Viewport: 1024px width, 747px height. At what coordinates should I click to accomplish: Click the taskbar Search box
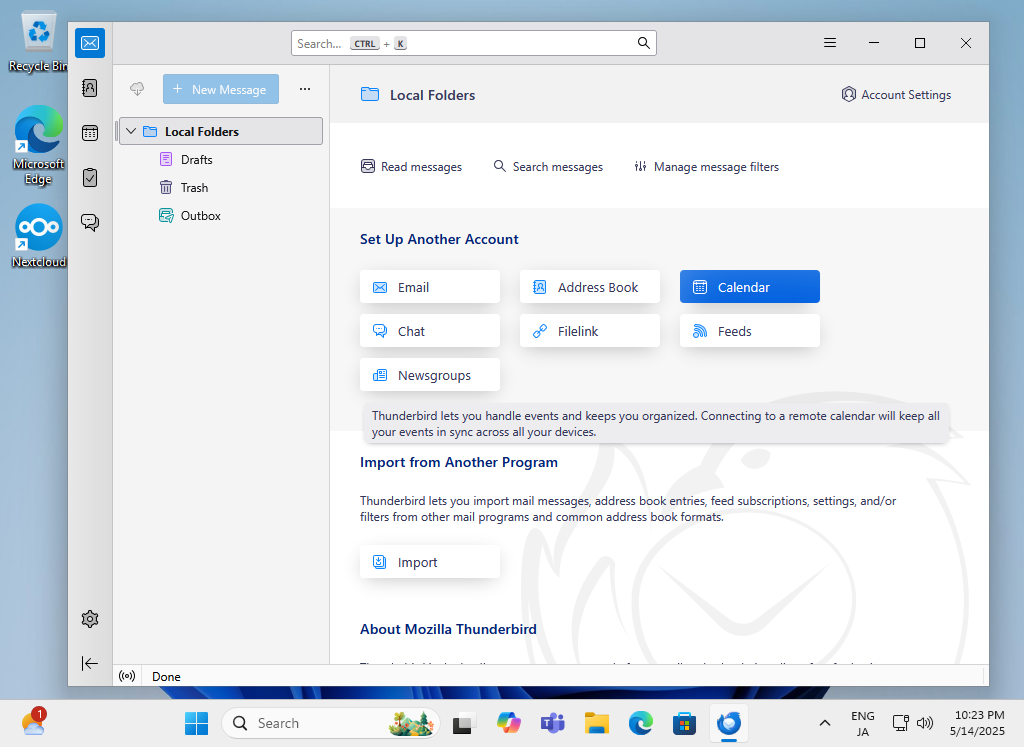[x=330, y=723]
